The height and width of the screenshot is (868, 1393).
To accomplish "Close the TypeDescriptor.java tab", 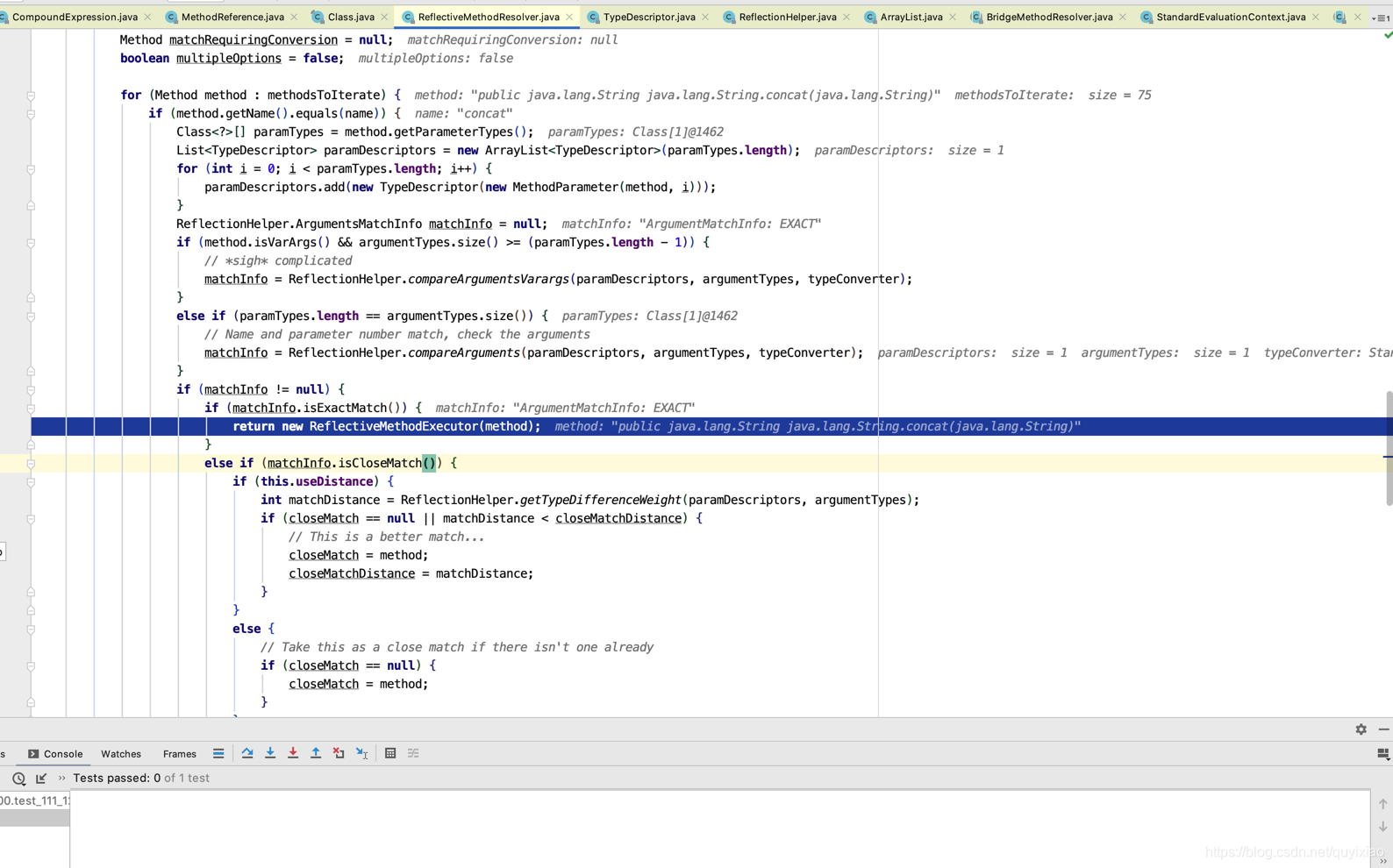I will point(705,18).
